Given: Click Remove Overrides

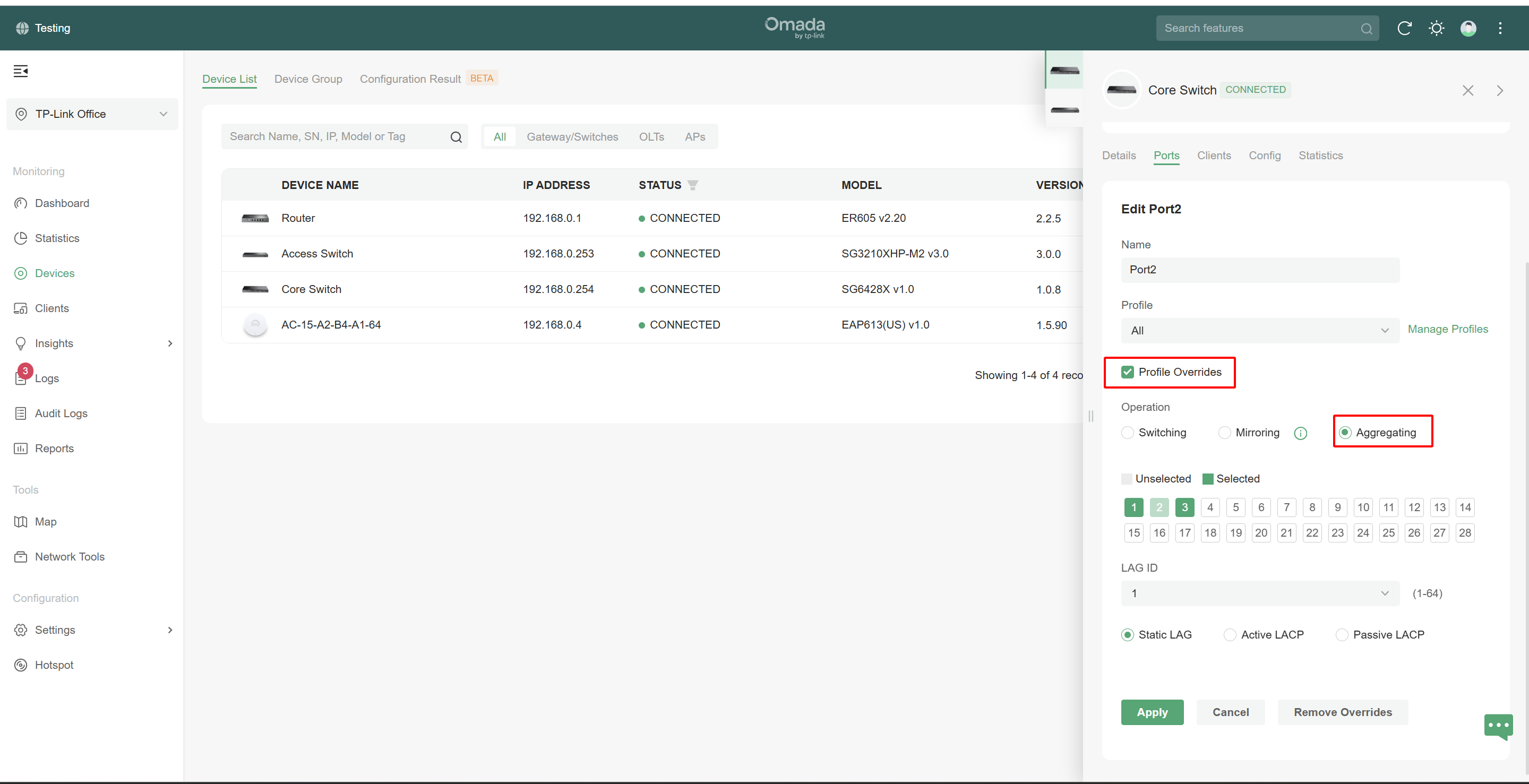Looking at the screenshot, I should coord(1342,712).
